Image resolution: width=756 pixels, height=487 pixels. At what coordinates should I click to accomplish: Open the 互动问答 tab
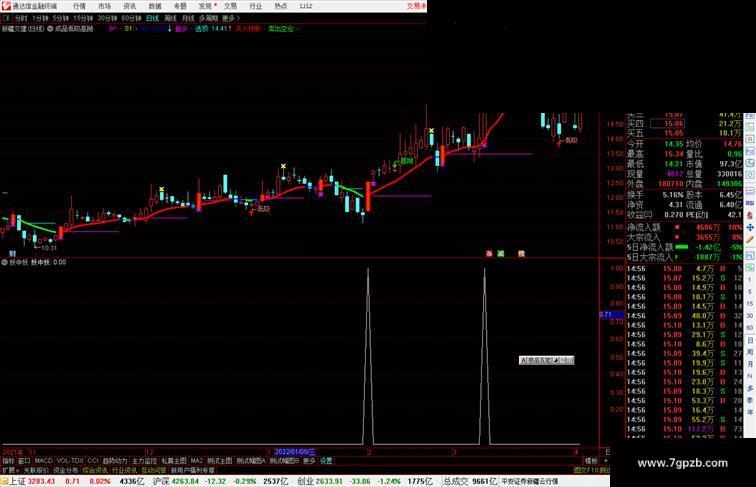[154, 470]
